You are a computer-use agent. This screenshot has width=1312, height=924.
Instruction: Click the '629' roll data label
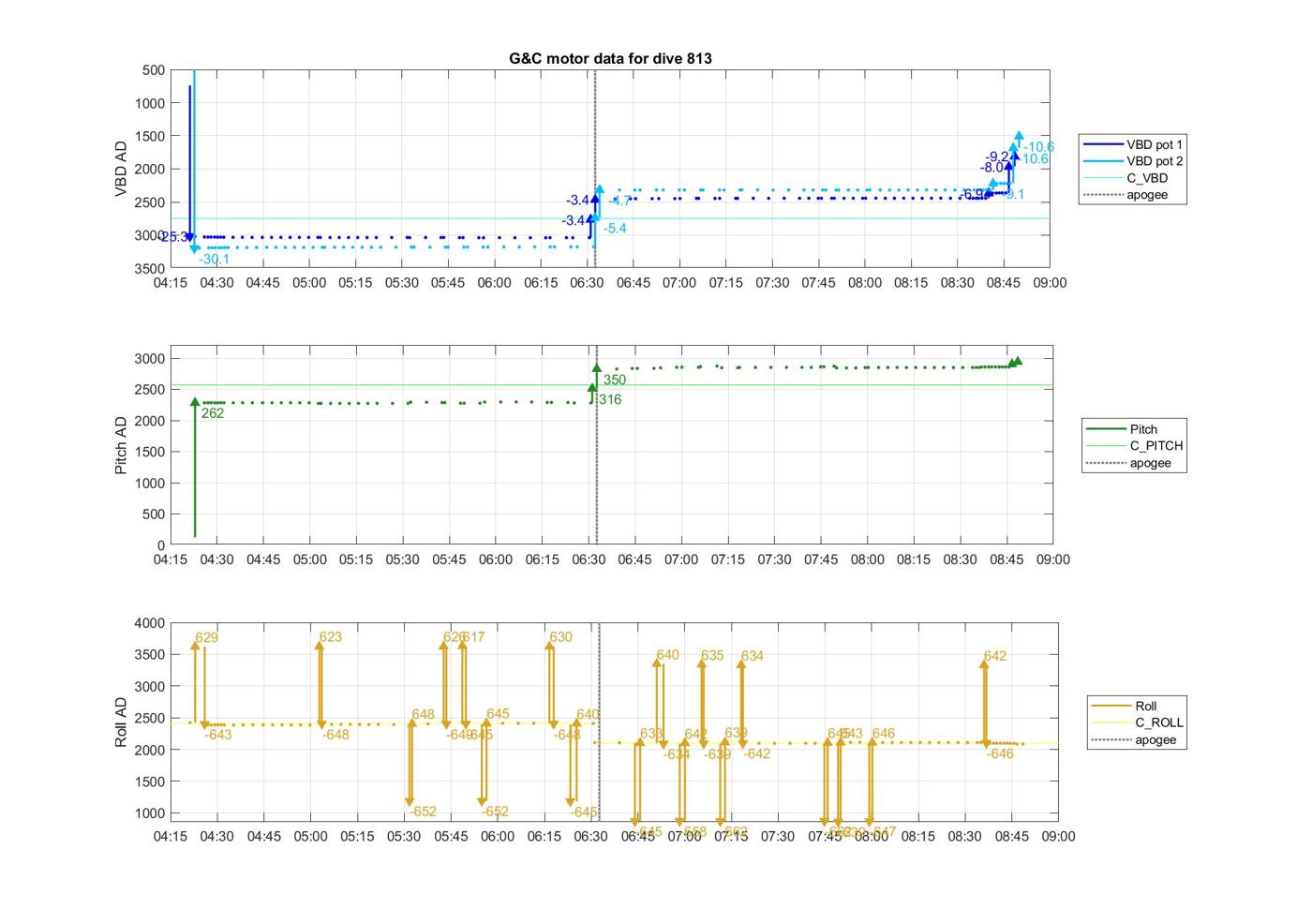[206, 638]
